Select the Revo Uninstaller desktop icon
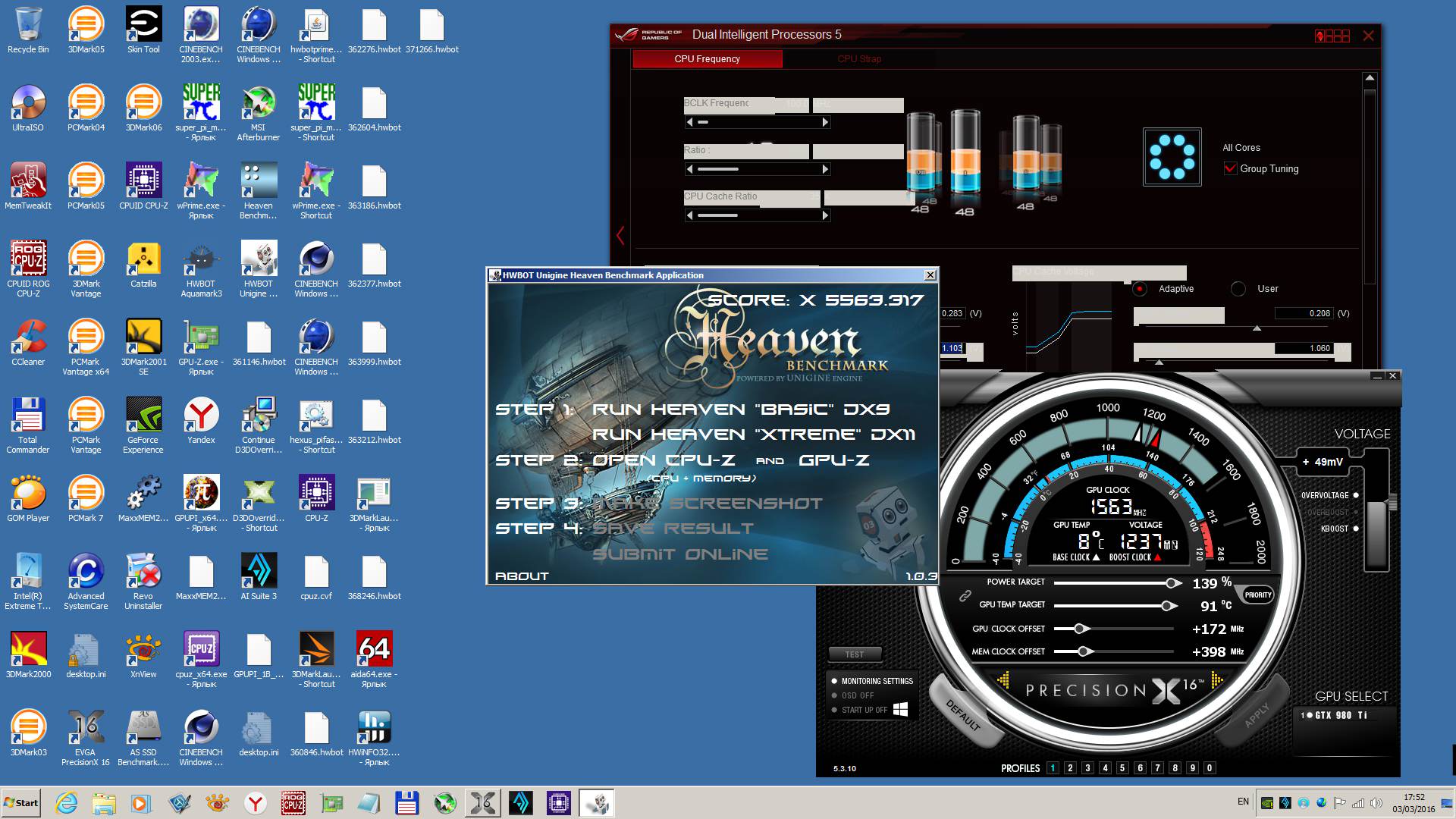 click(143, 582)
